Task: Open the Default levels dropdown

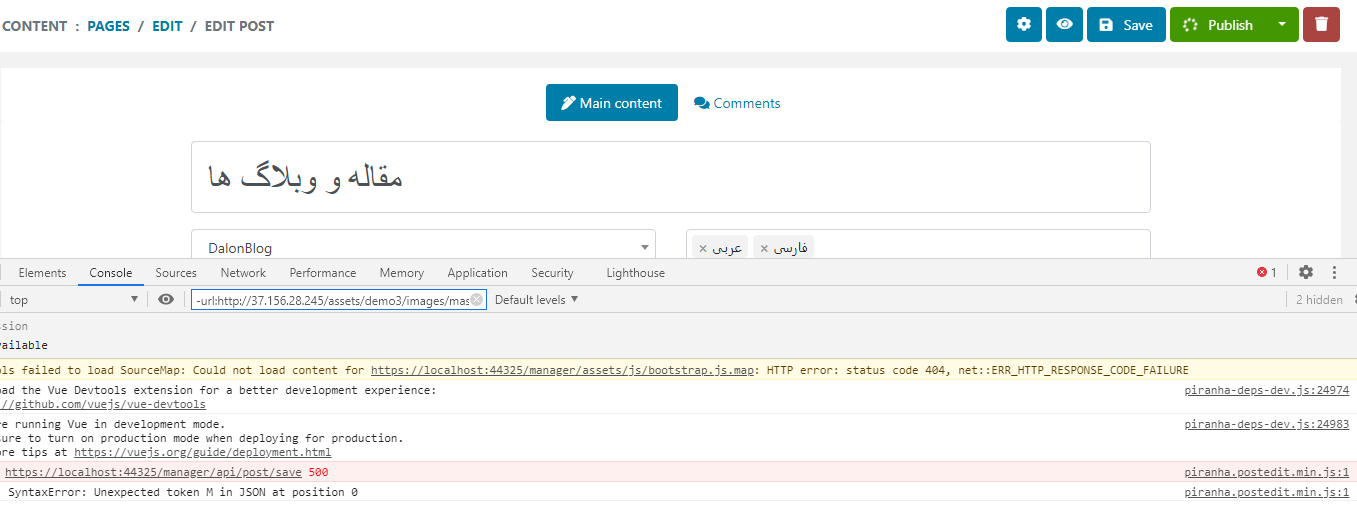Action: tap(537, 300)
